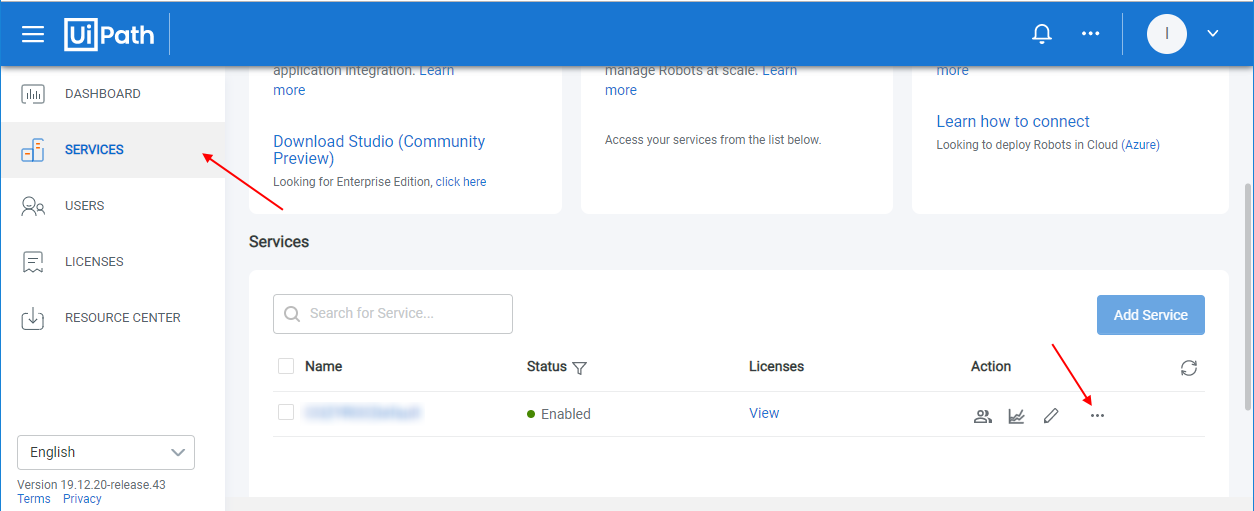Screen dimensions: 1254x511
Task: Manage users for the service
Action: (x=983, y=416)
